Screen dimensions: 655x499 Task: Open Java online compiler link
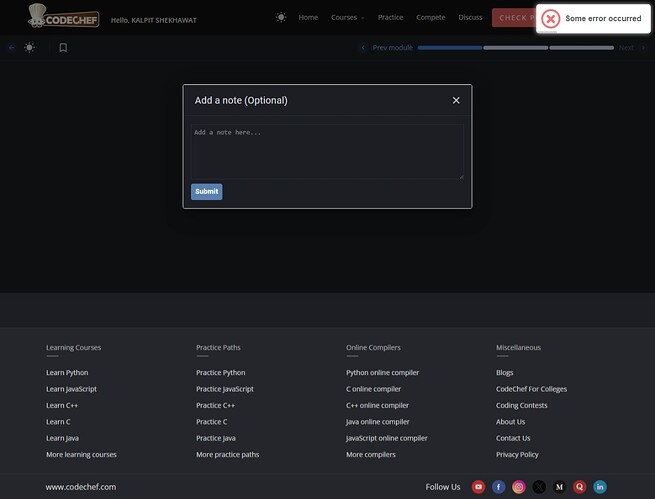378,422
